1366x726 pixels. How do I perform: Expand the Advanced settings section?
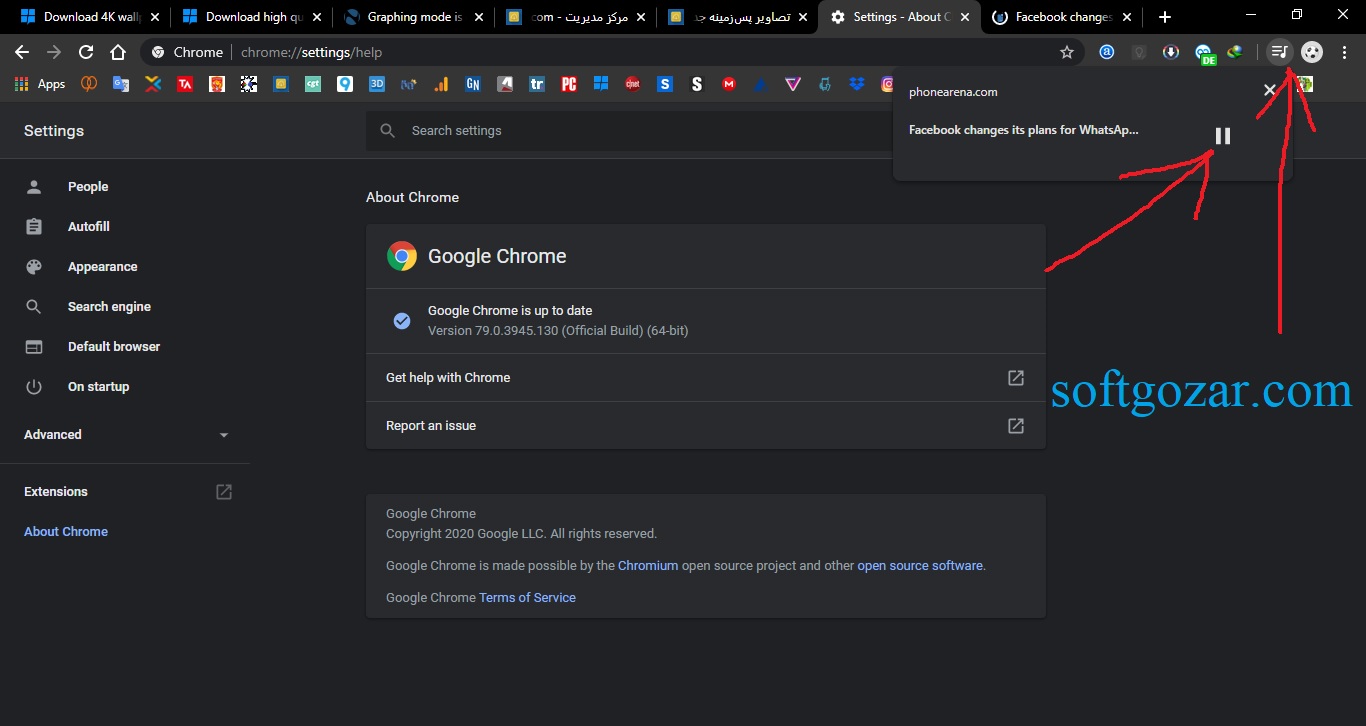click(x=126, y=435)
